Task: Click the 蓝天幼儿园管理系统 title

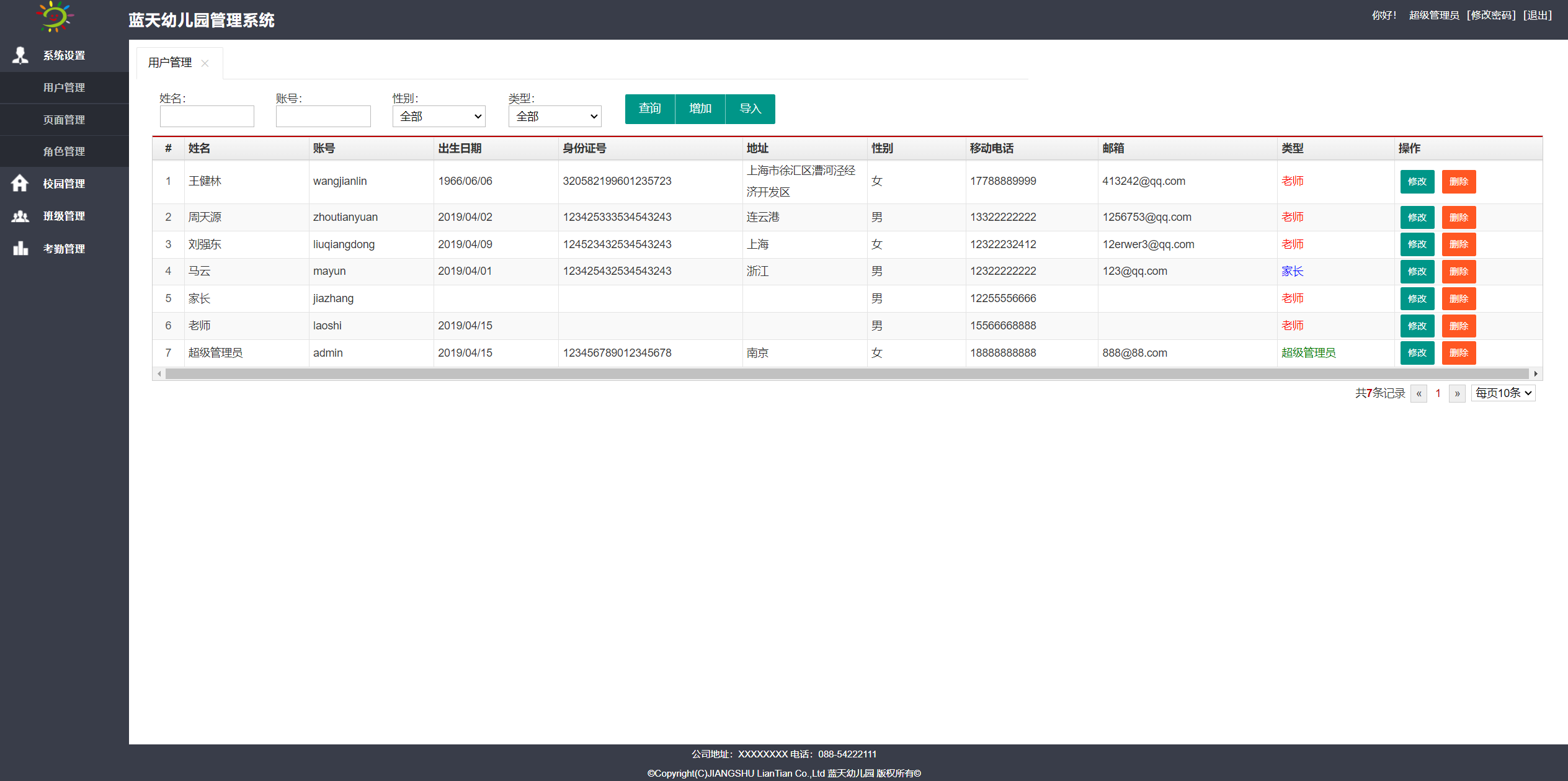Action: click(202, 20)
